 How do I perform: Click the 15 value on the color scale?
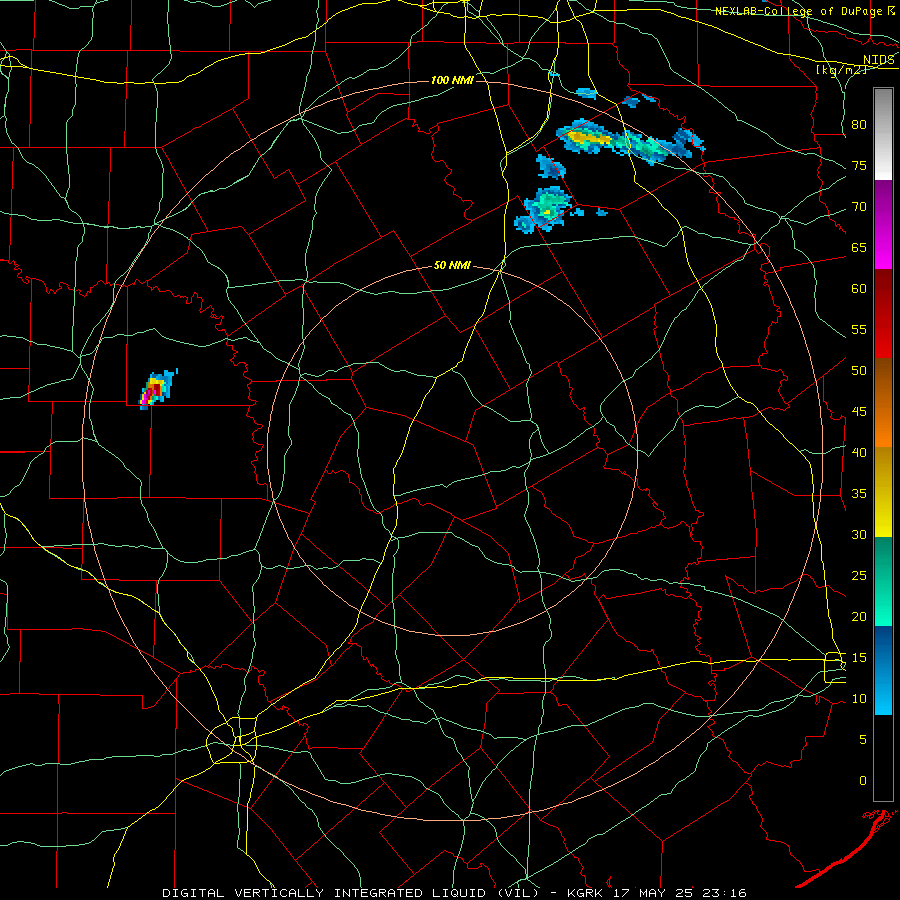click(x=859, y=658)
